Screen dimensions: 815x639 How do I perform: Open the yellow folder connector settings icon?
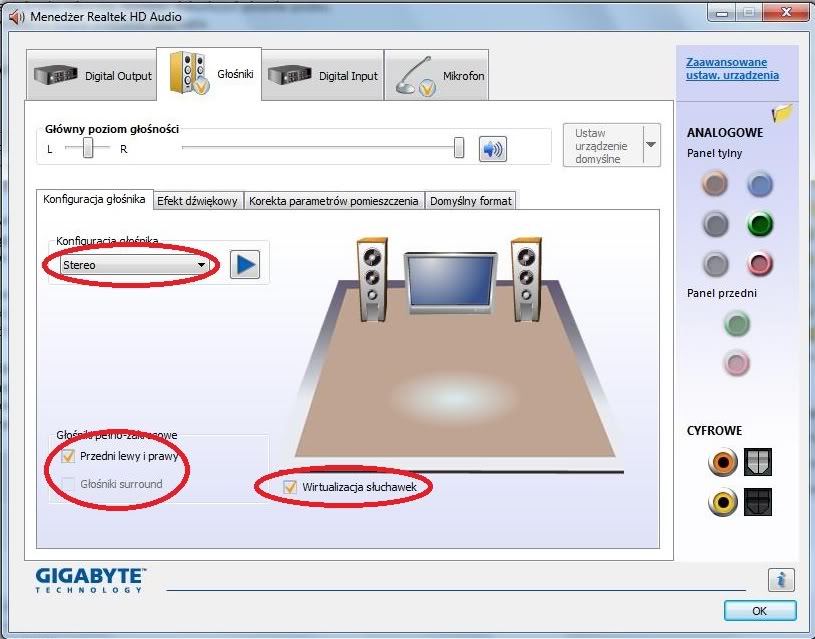782,113
